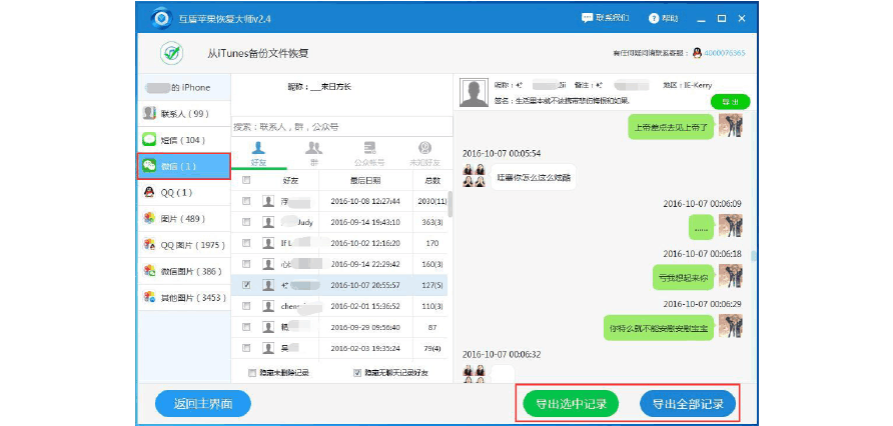Open the 4000076365 customer service link
Screen dimensions: 893x426
click(x=725, y=53)
